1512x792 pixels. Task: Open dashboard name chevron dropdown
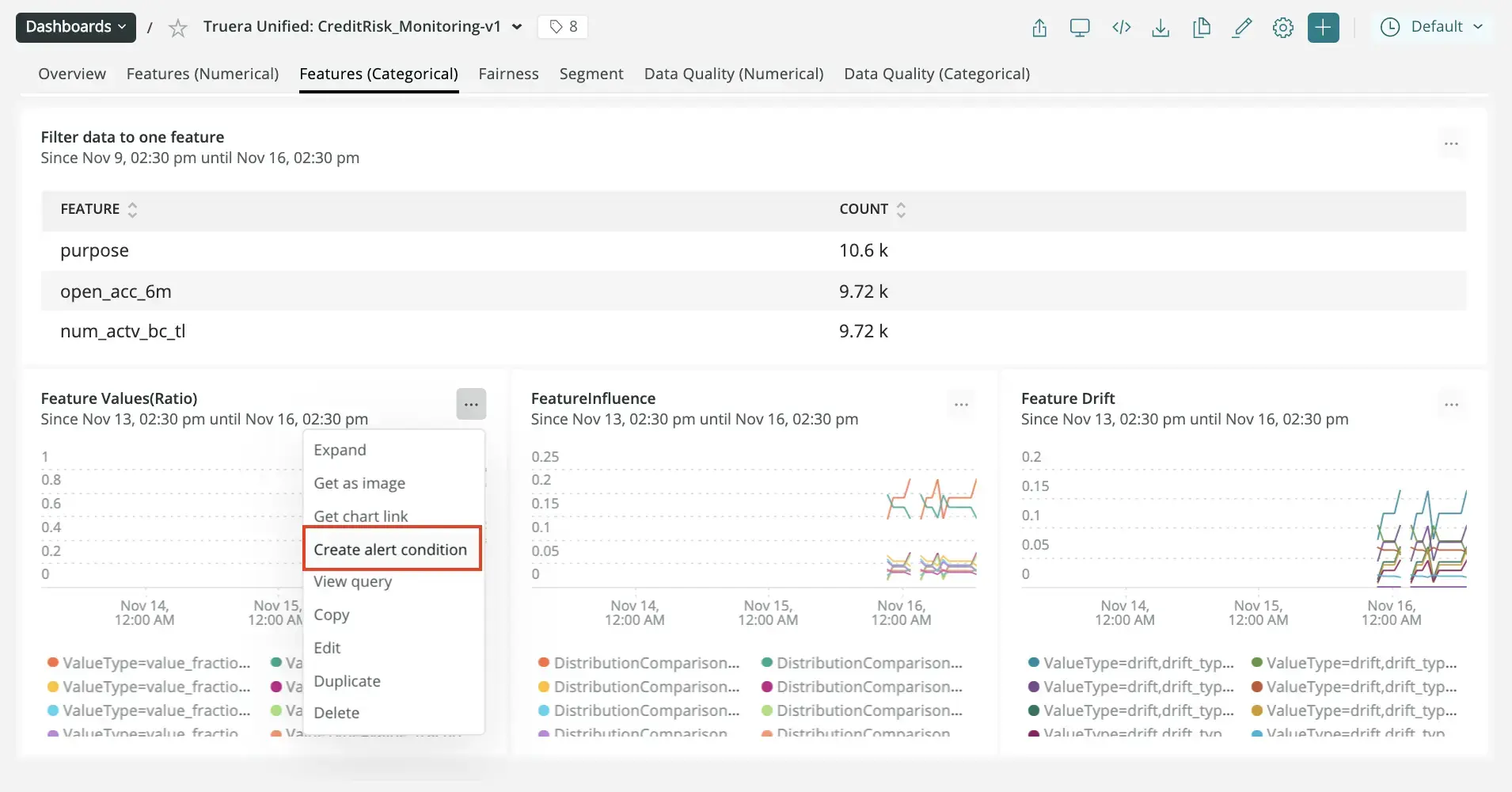(517, 27)
